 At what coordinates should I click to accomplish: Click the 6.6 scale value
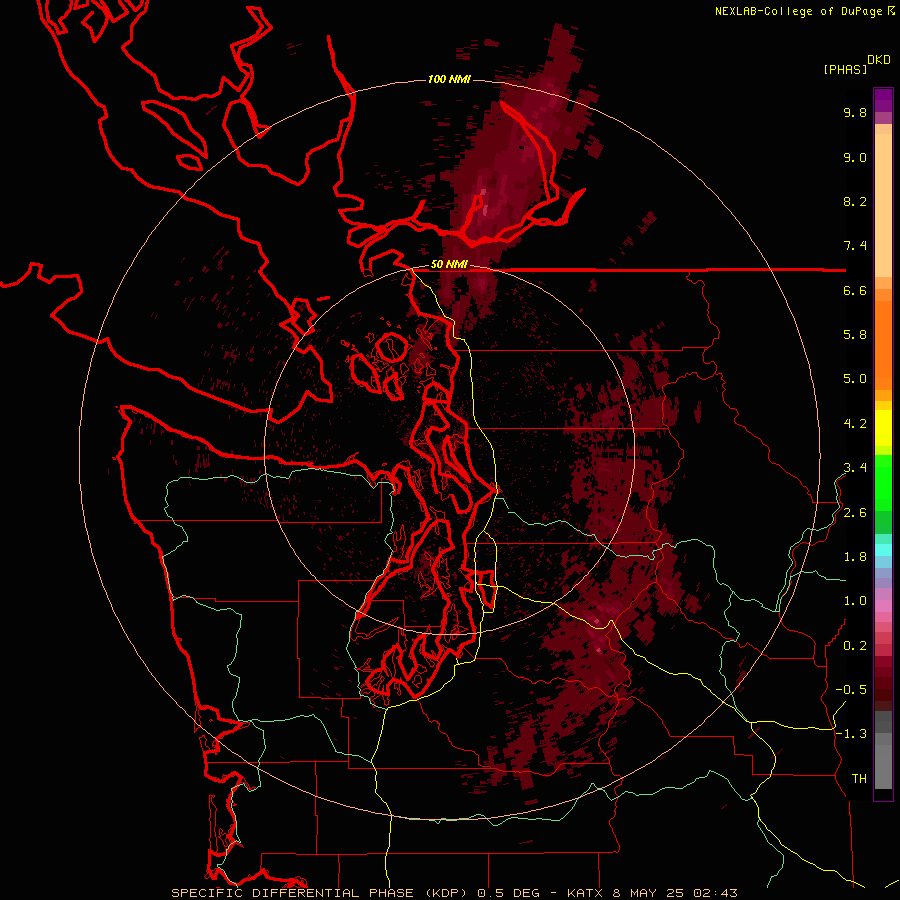(x=855, y=290)
